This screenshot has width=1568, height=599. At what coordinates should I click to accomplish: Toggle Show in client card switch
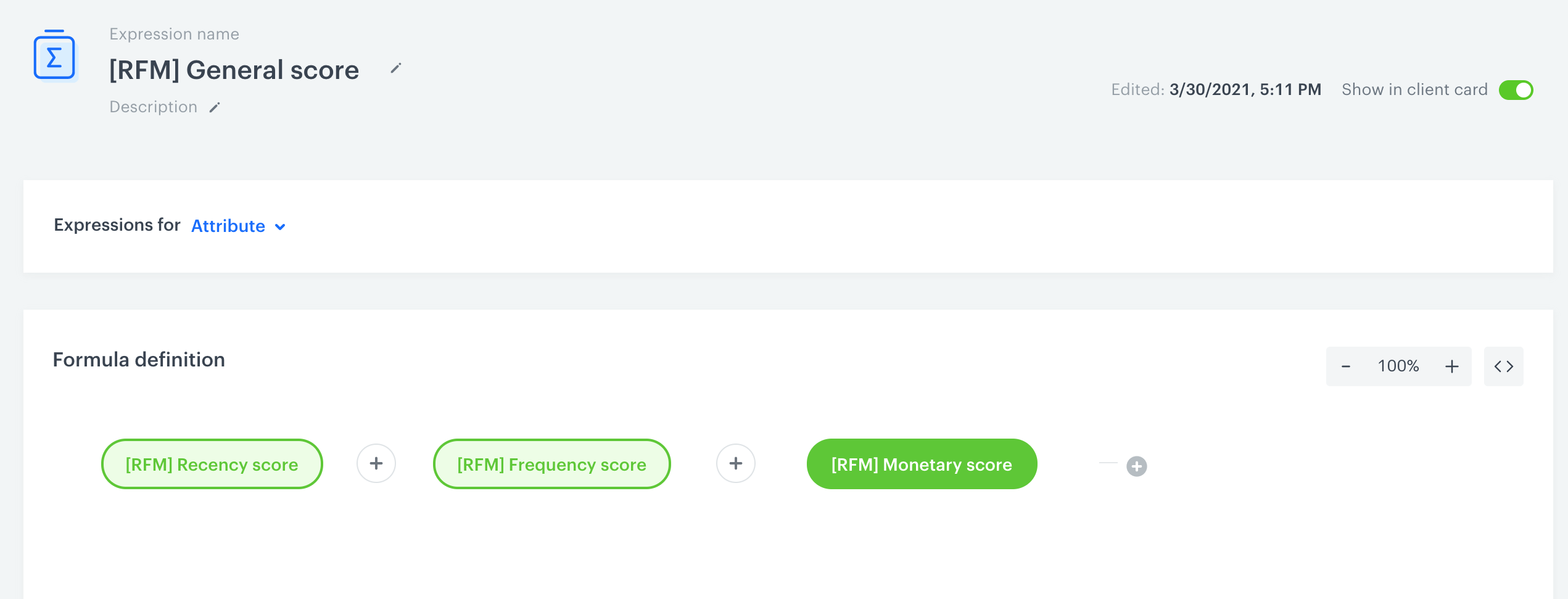tap(1516, 90)
